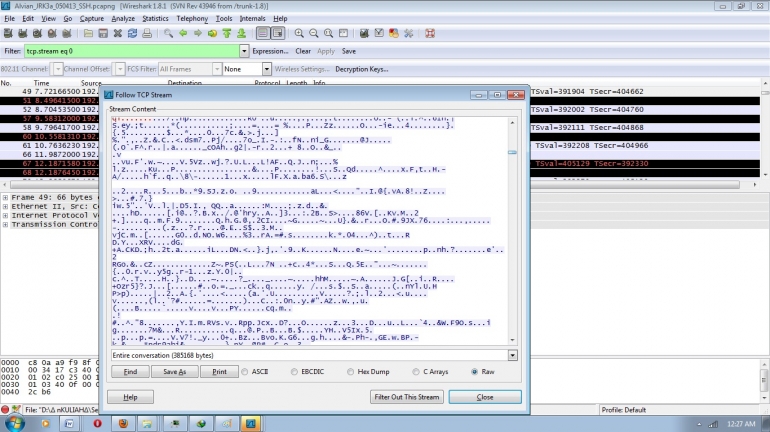
Task: Restart the running capture icon
Action: pyautogui.click(x=67, y=33)
